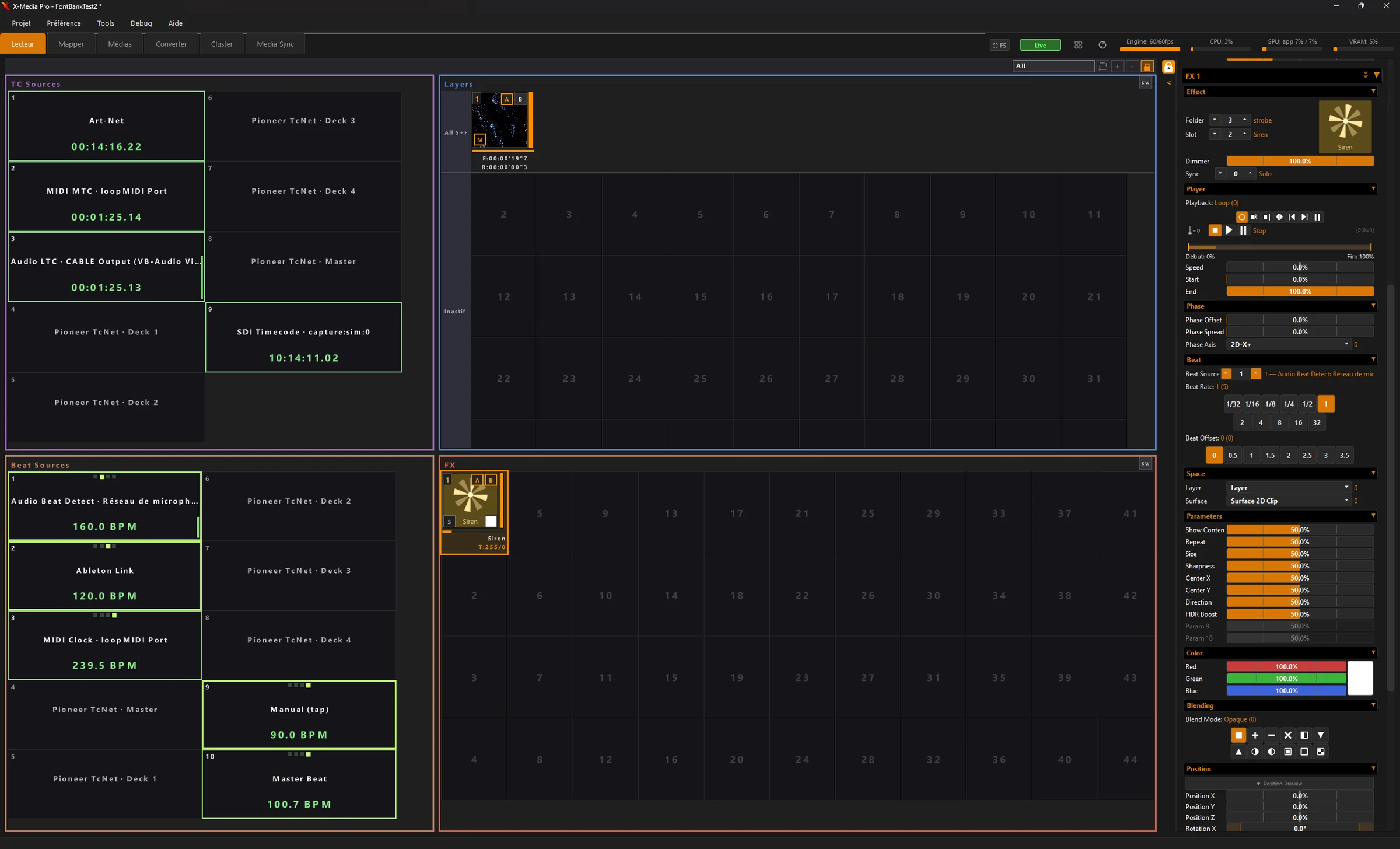
Task: Switch to the Media Sync tab
Action: coord(275,44)
